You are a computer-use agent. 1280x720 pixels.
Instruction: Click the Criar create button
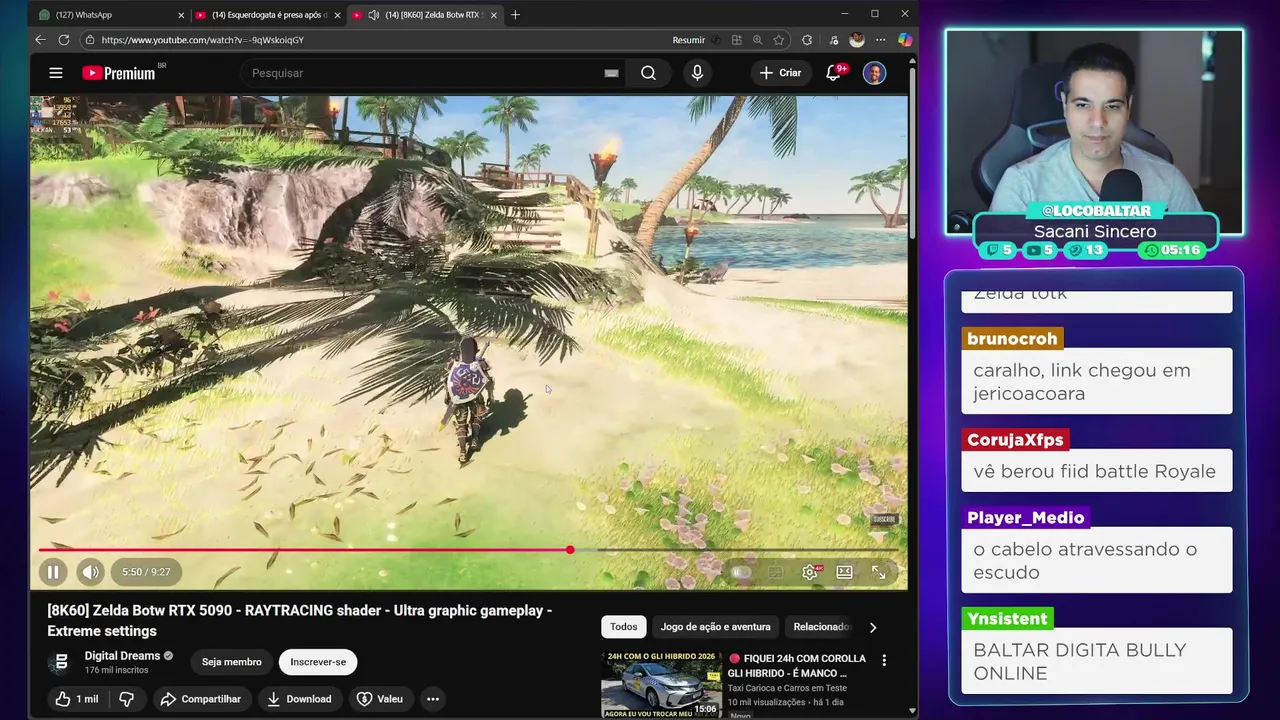tap(780, 73)
